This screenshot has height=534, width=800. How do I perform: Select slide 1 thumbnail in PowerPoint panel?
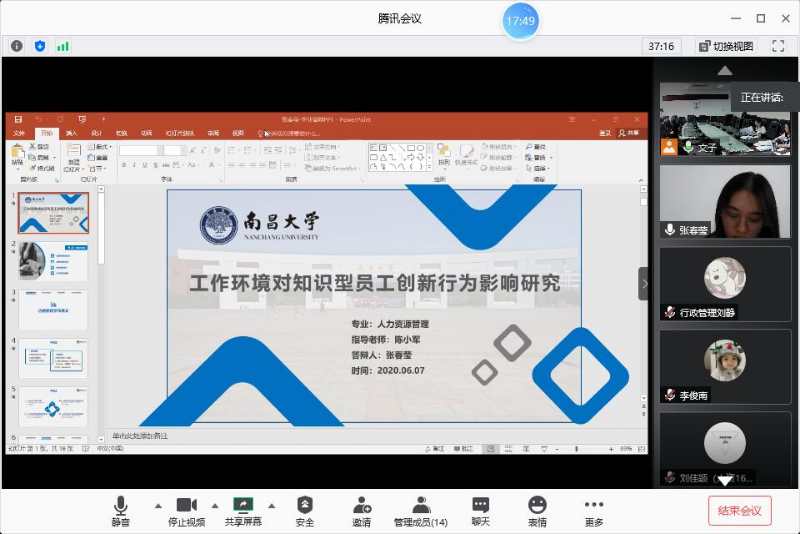[54, 213]
